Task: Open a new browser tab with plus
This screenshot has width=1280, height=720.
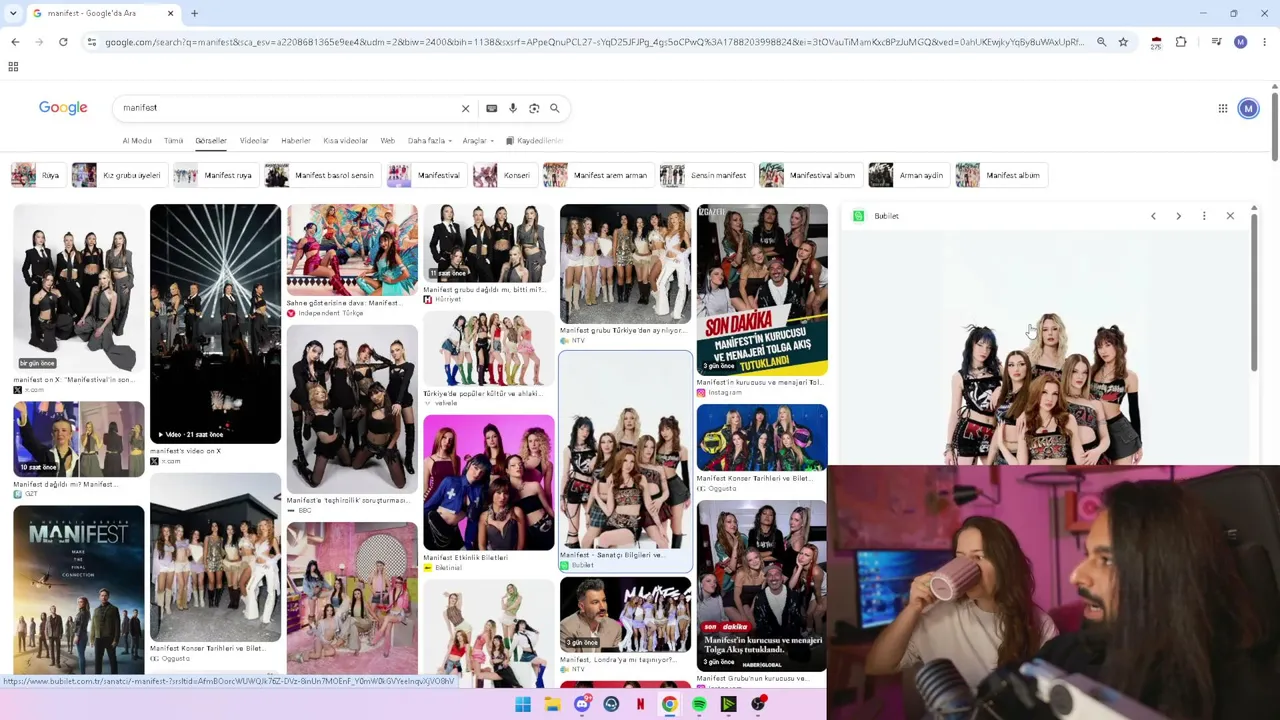Action: point(194,13)
